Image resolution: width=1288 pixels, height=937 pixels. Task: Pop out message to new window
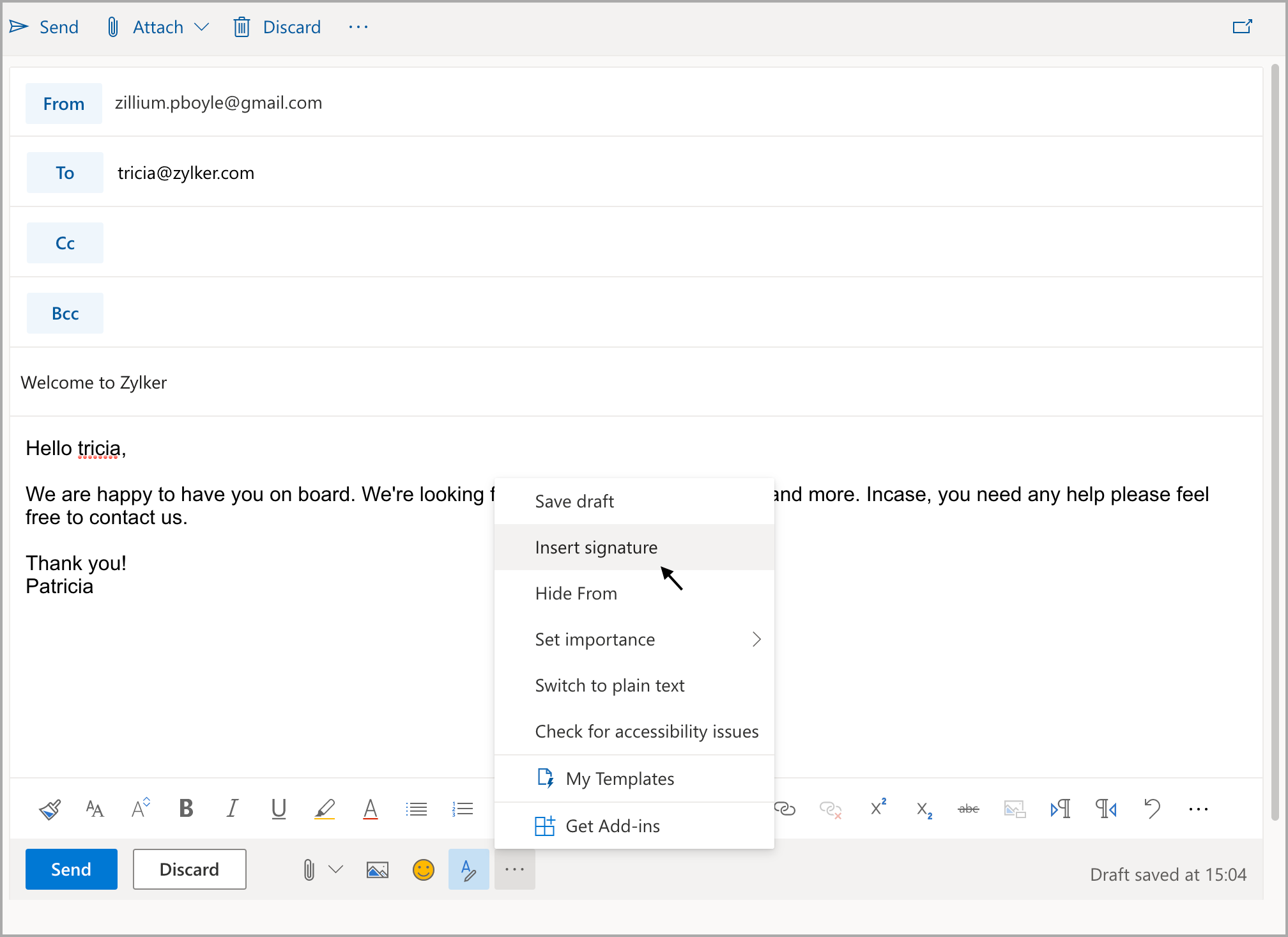coord(1242,27)
